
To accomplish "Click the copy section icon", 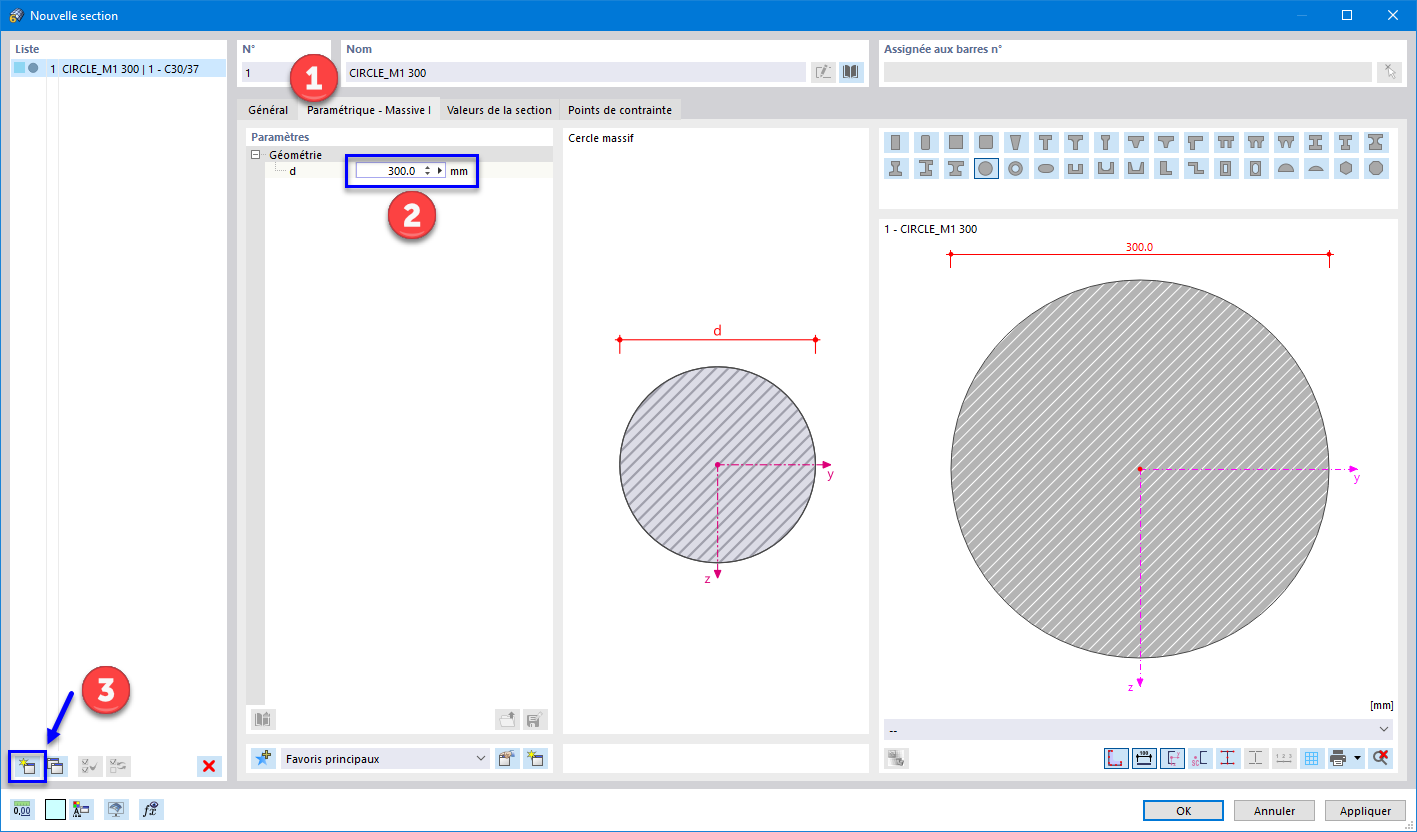I will coord(56,767).
